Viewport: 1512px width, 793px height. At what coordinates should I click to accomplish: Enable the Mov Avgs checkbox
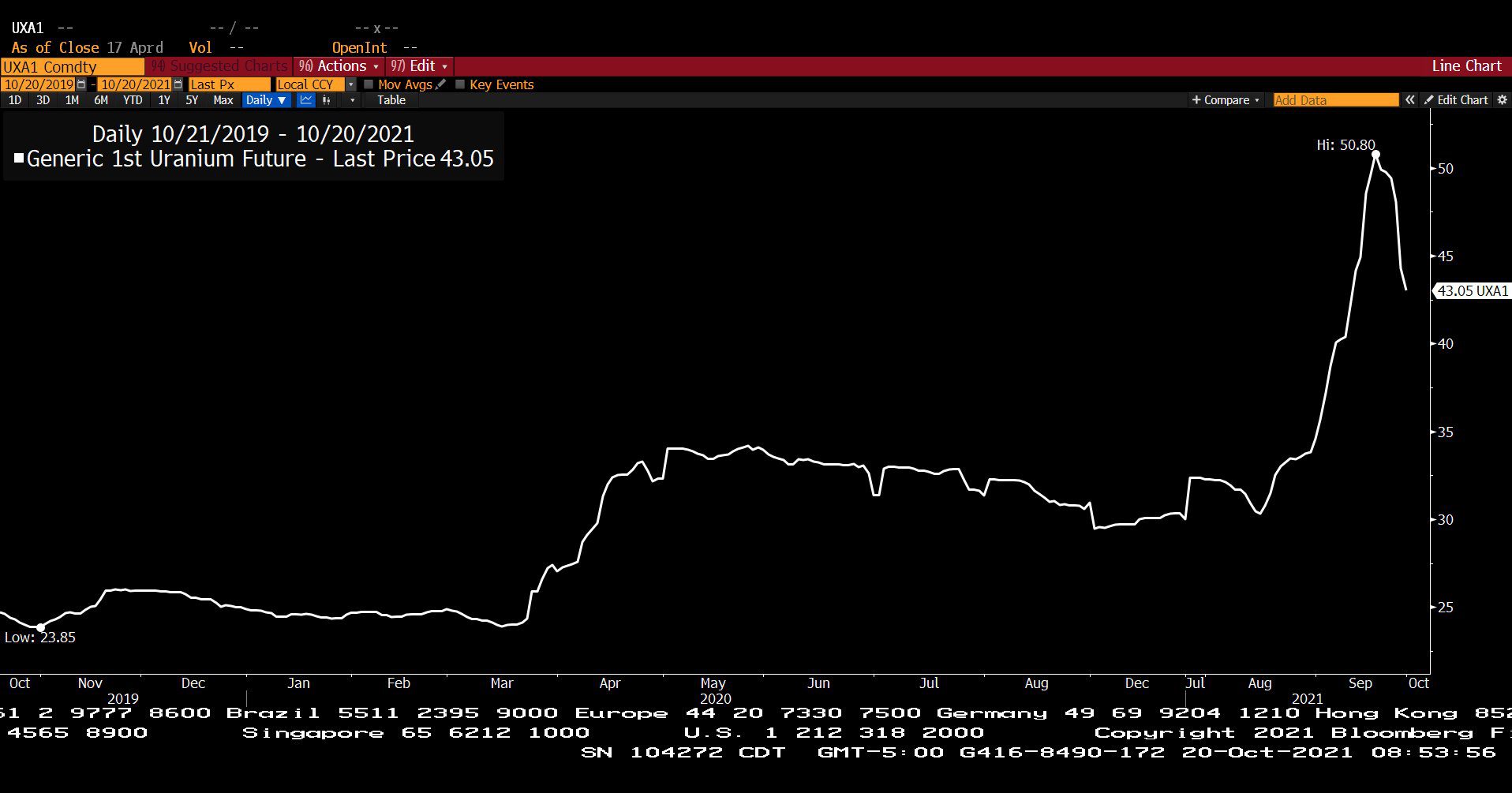[x=369, y=84]
